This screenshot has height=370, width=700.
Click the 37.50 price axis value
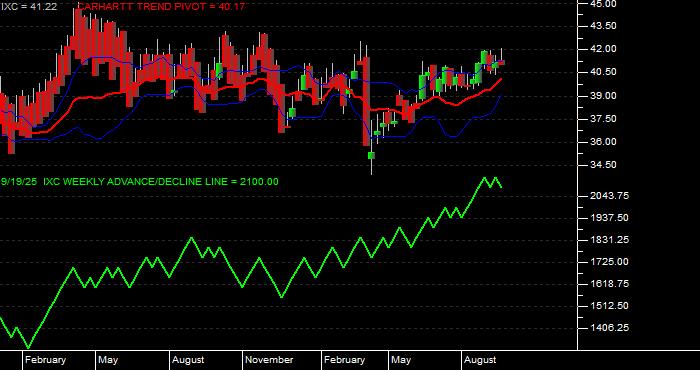tap(603, 119)
